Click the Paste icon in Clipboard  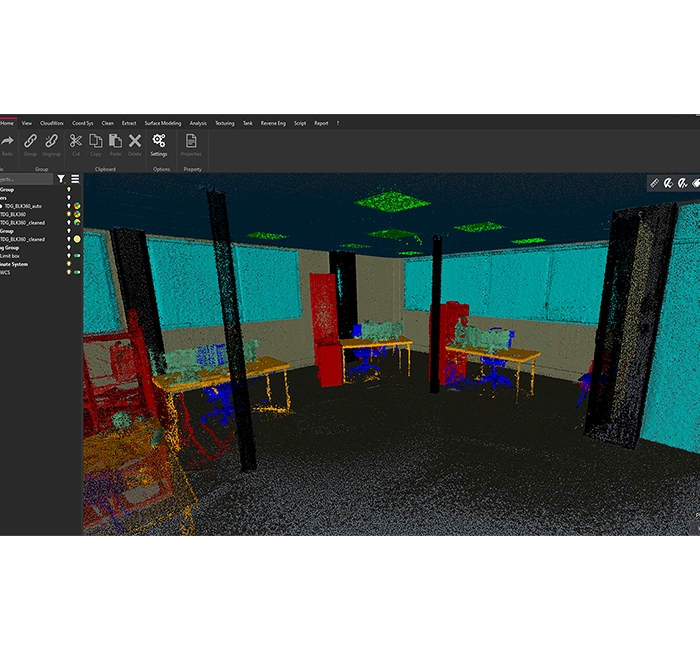point(115,141)
